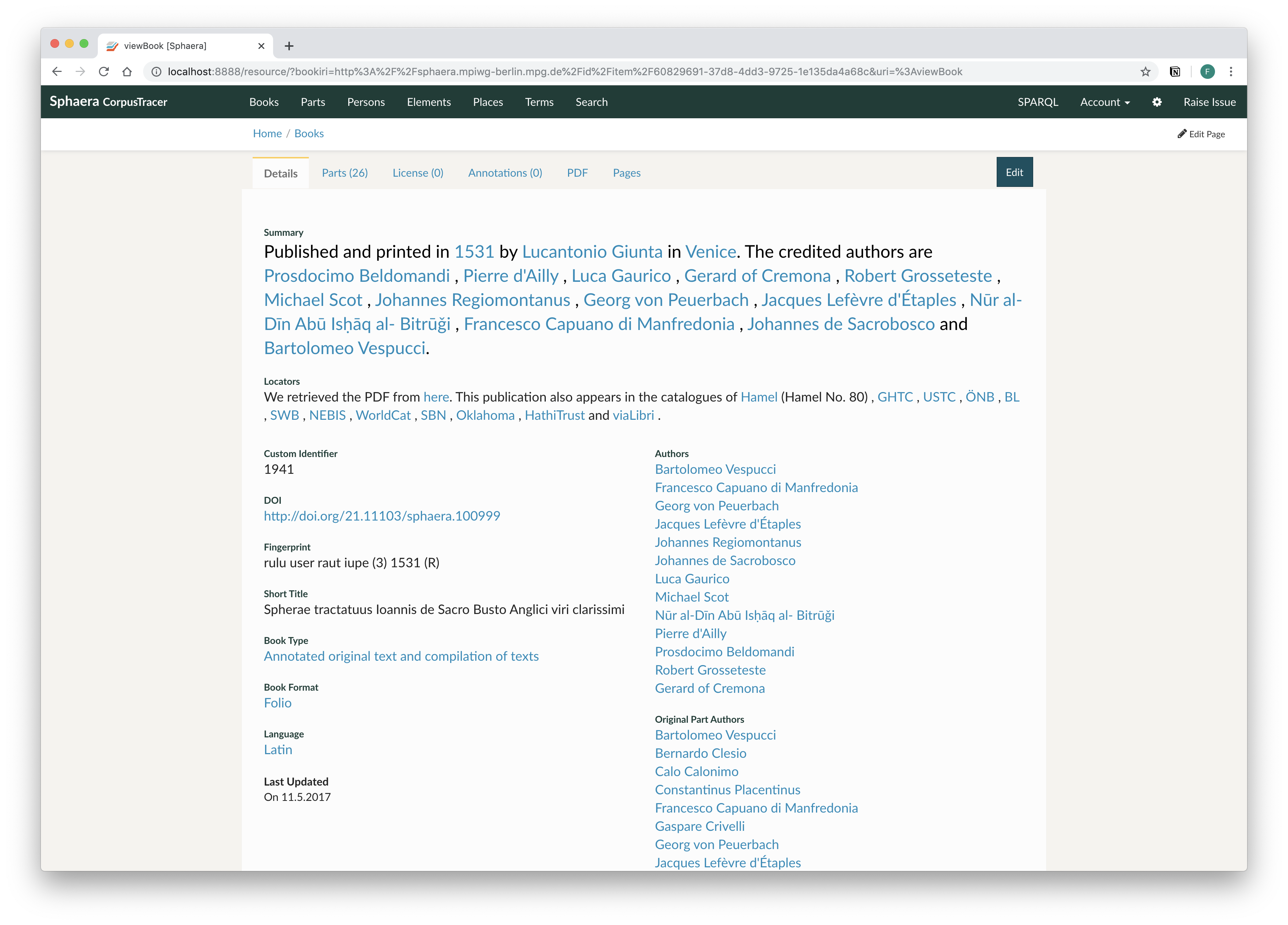Open the Oklahoma catalogue link
Image resolution: width=1288 pixels, height=925 pixels.
(x=486, y=415)
